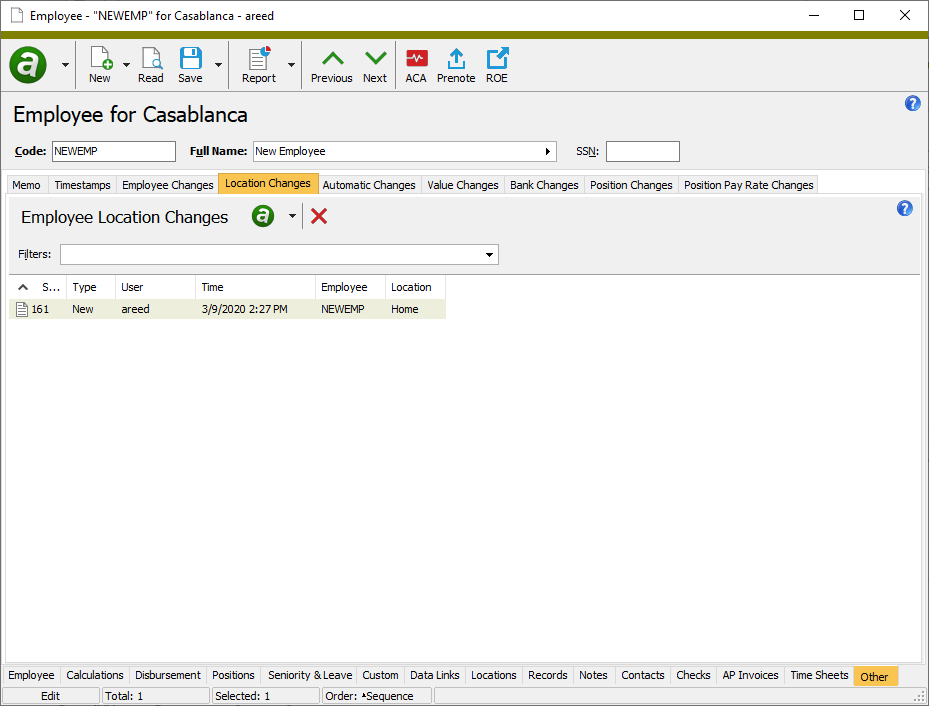Click inside the SSN input field

pos(642,151)
